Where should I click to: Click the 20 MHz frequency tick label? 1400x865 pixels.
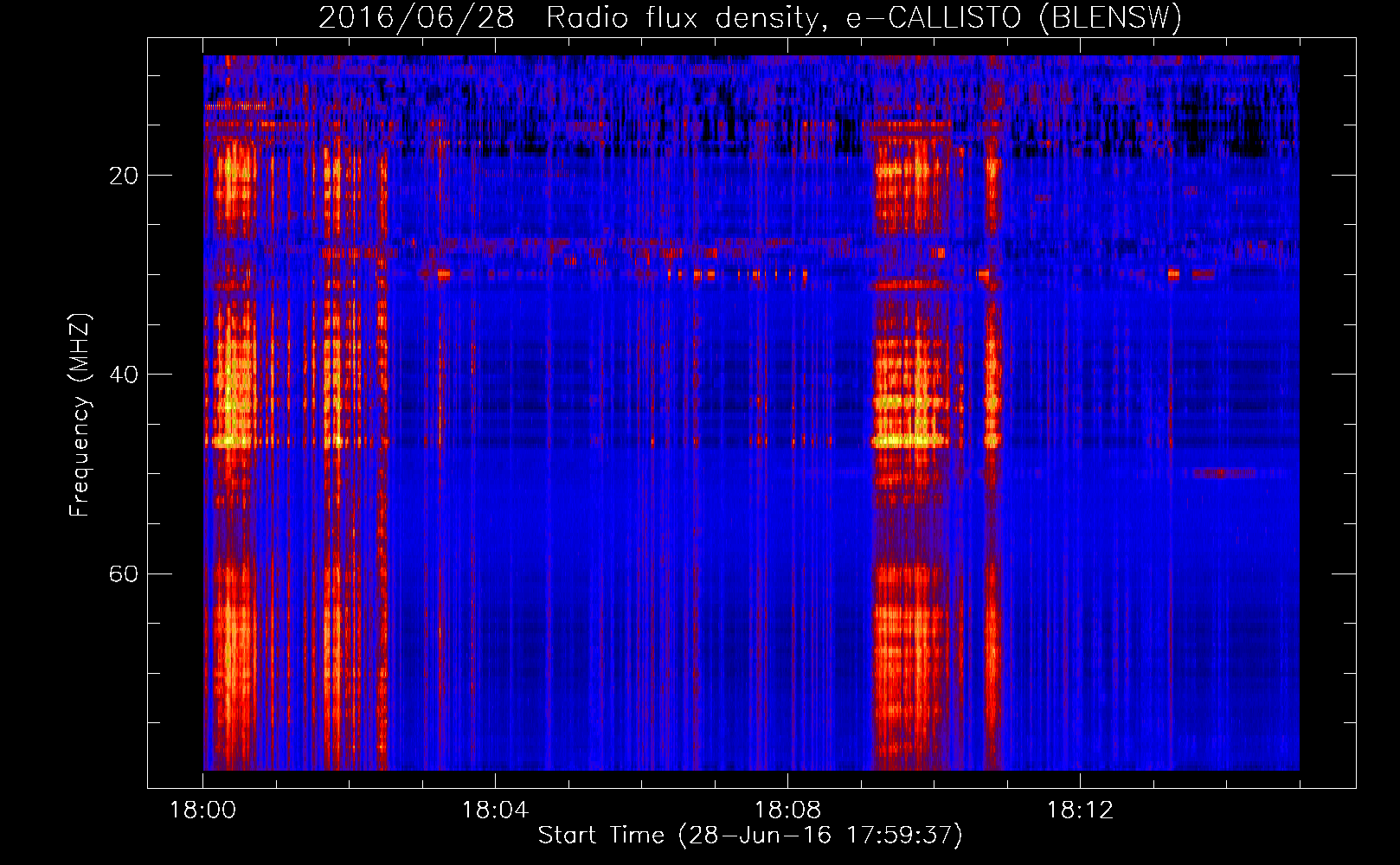click(x=124, y=176)
